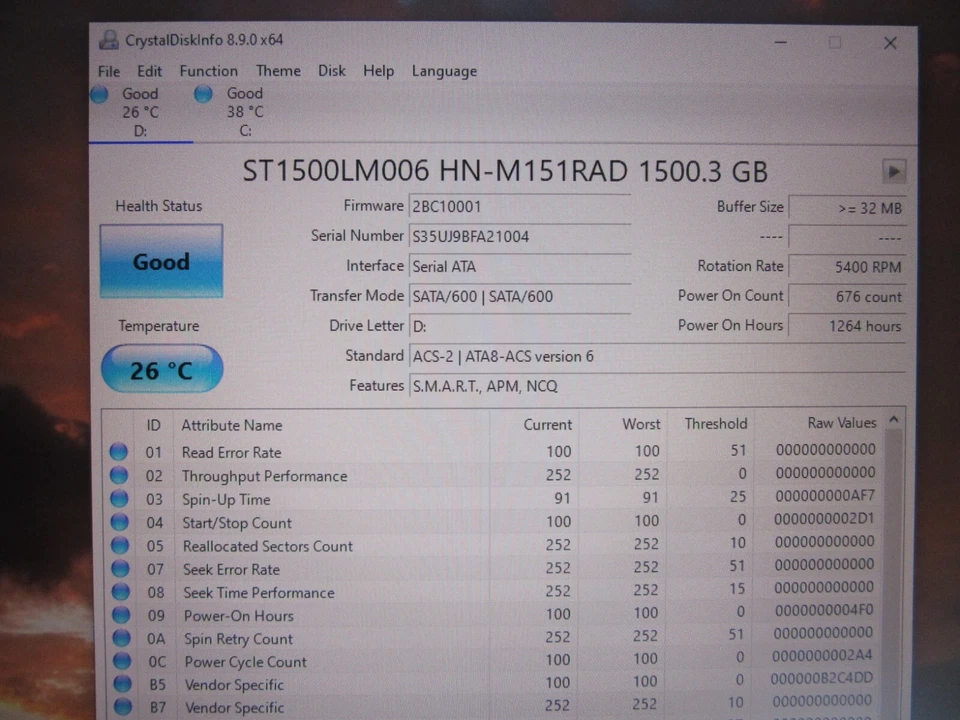Switch to the C: drive tab

[245, 112]
